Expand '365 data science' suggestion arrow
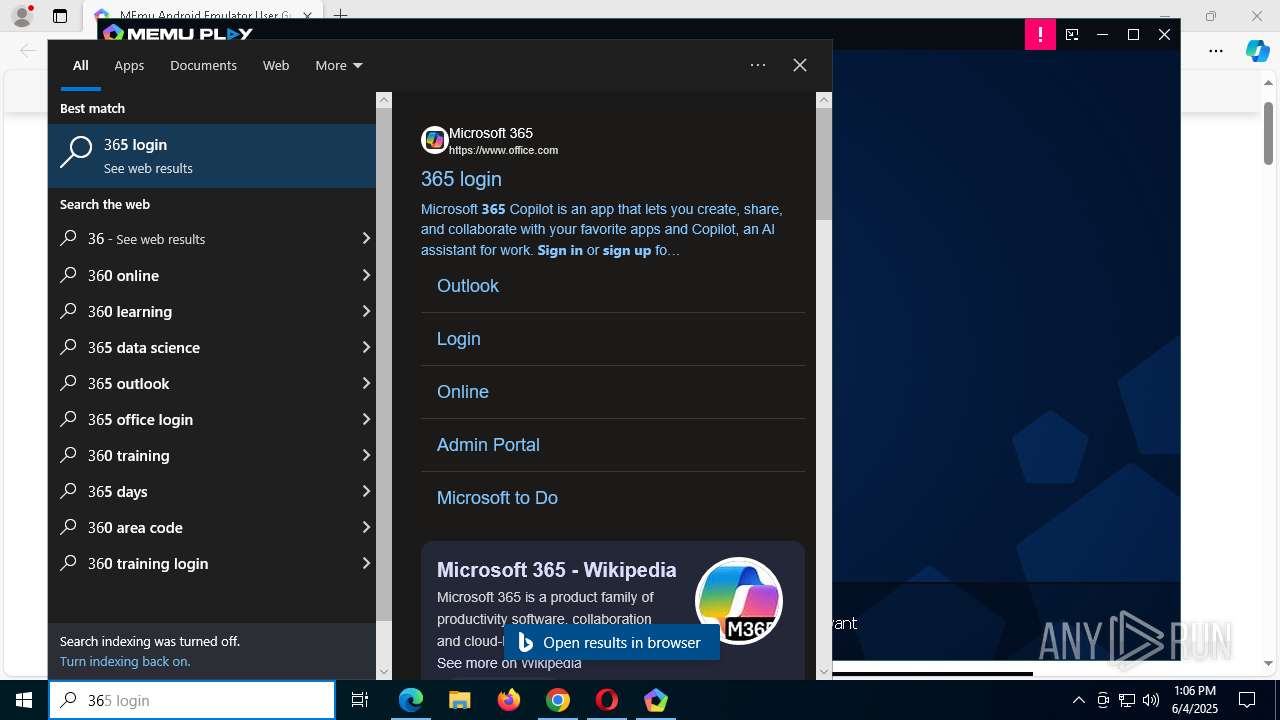This screenshot has width=1280, height=720. (366, 347)
